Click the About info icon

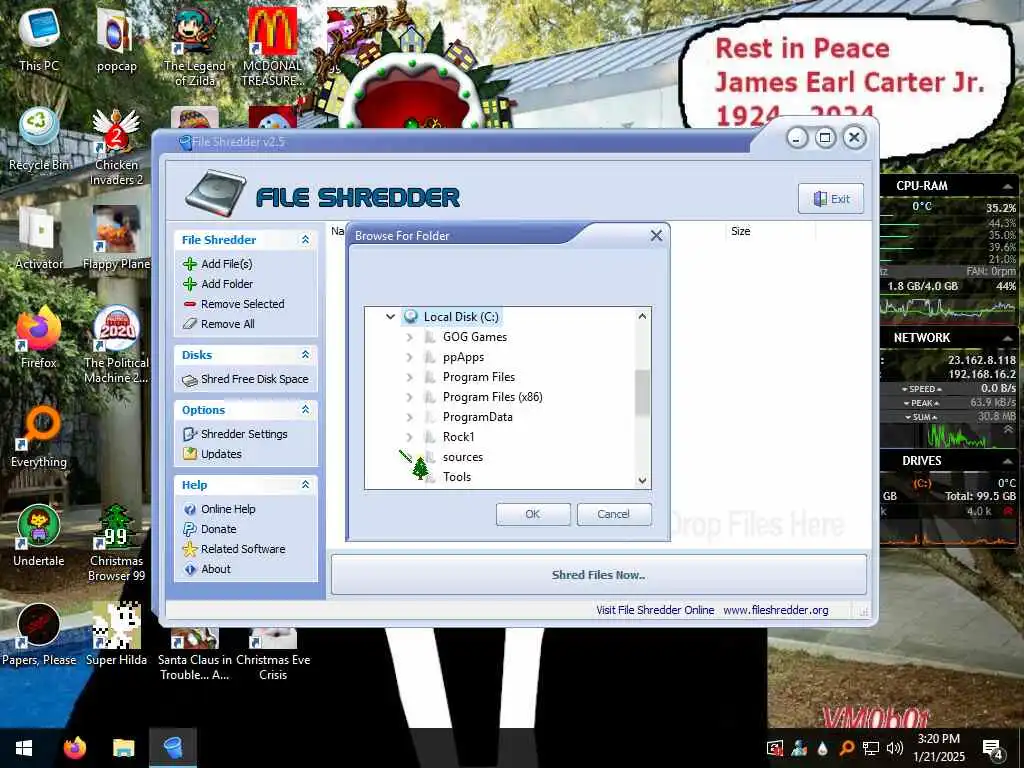click(189, 569)
